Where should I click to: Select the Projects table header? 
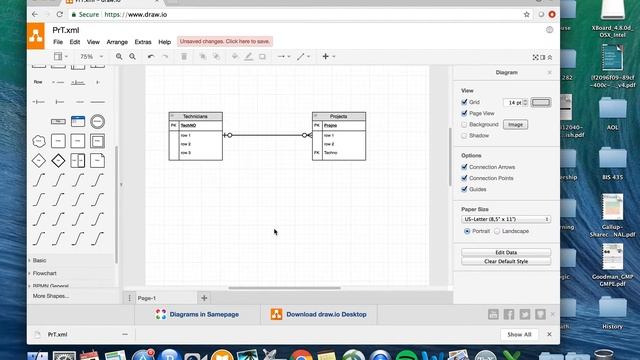tap(339, 116)
